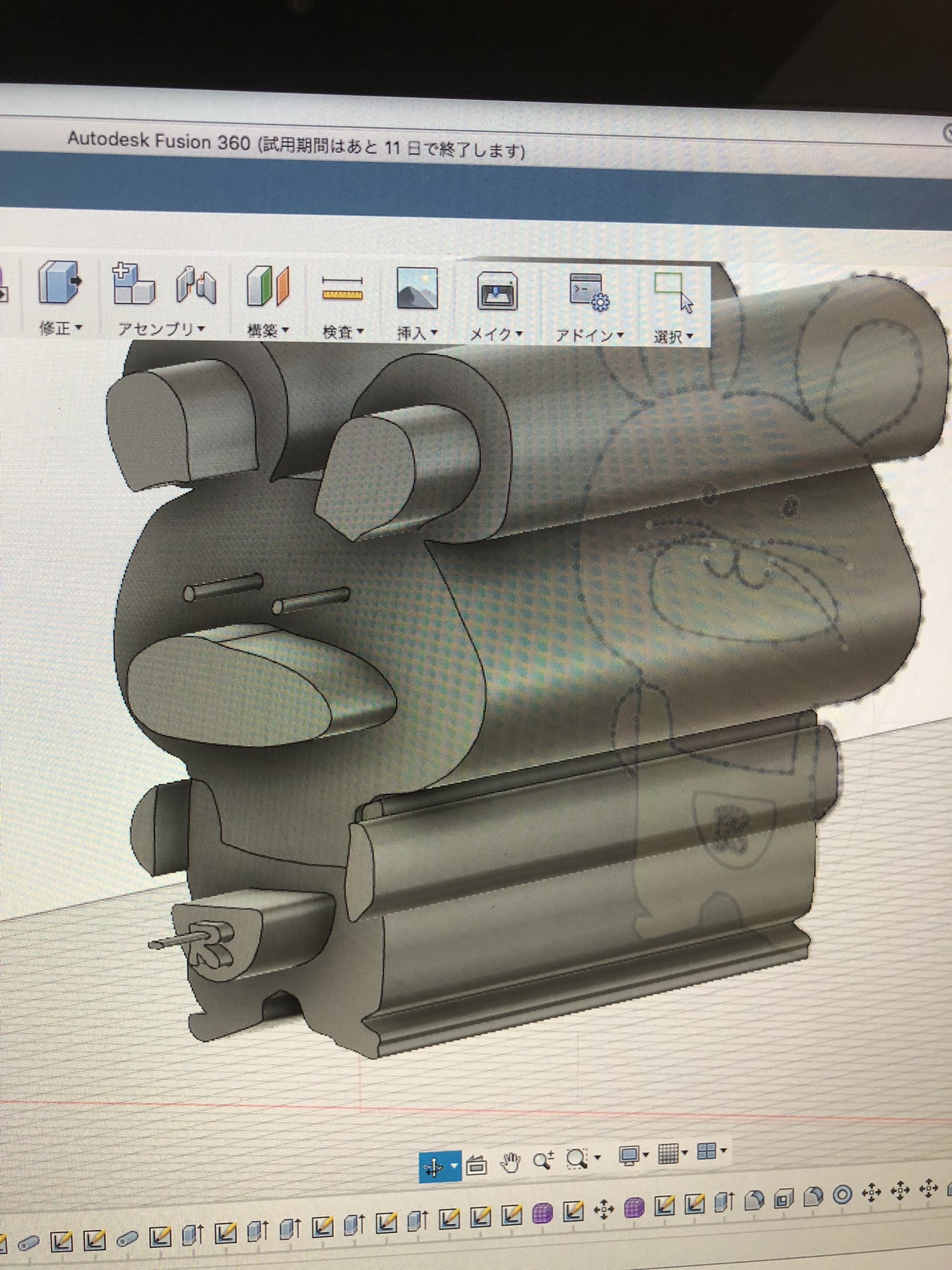Screen dimensions: 952x1270
Task: Activate the Orbit tool in navigation bar
Action: (434, 1166)
